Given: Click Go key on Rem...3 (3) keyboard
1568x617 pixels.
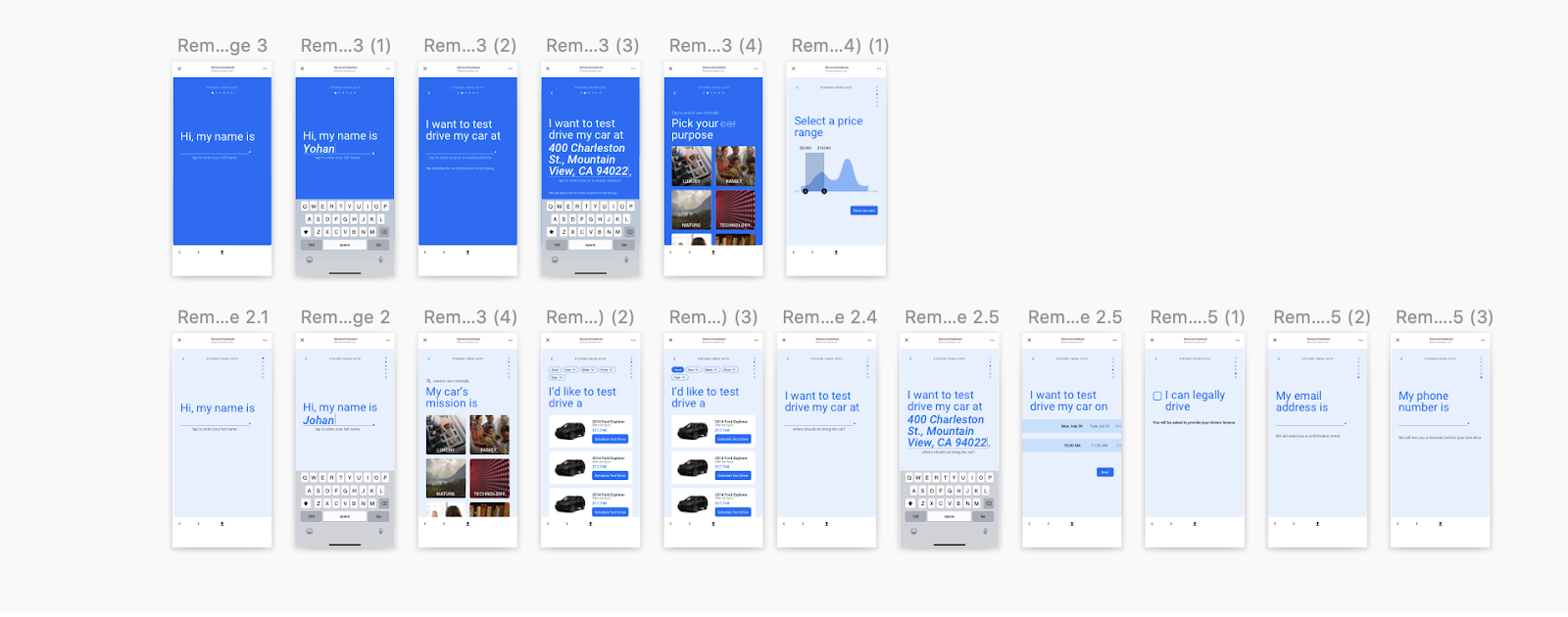Looking at the screenshot, I should pos(623,245).
